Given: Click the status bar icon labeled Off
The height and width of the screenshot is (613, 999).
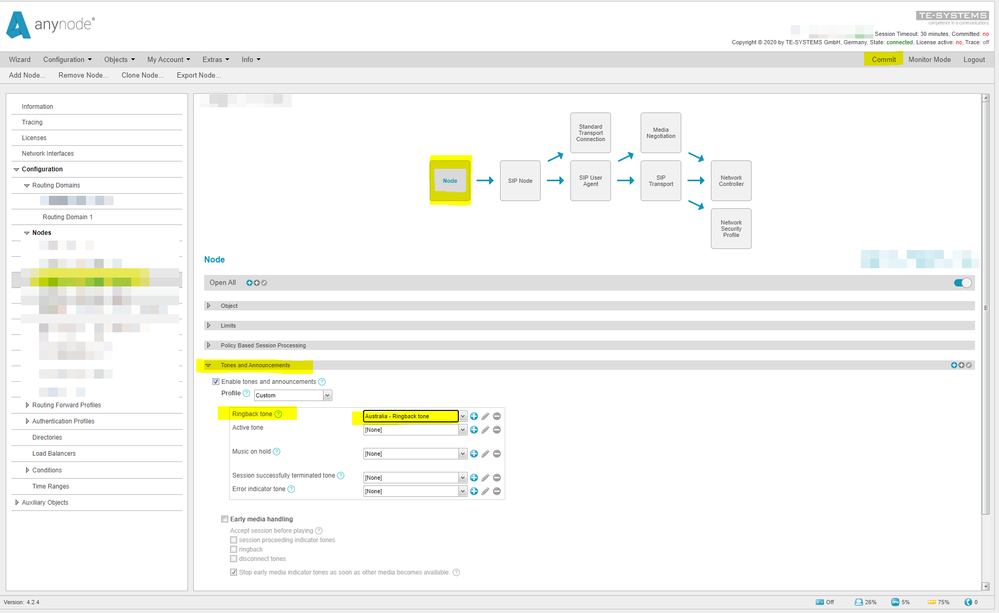Looking at the screenshot, I should pyautogui.click(x=819, y=602).
